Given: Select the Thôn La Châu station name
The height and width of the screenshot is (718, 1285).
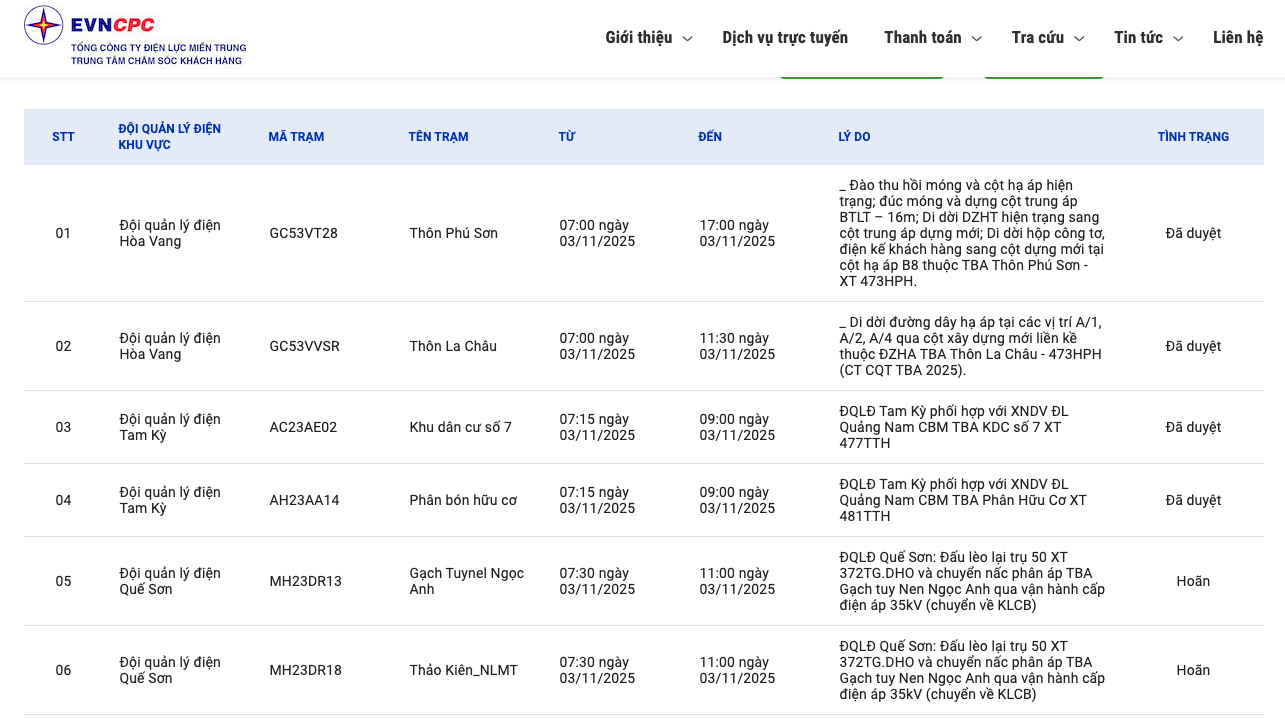Looking at the screenshot, I should (x=453, y=346).
